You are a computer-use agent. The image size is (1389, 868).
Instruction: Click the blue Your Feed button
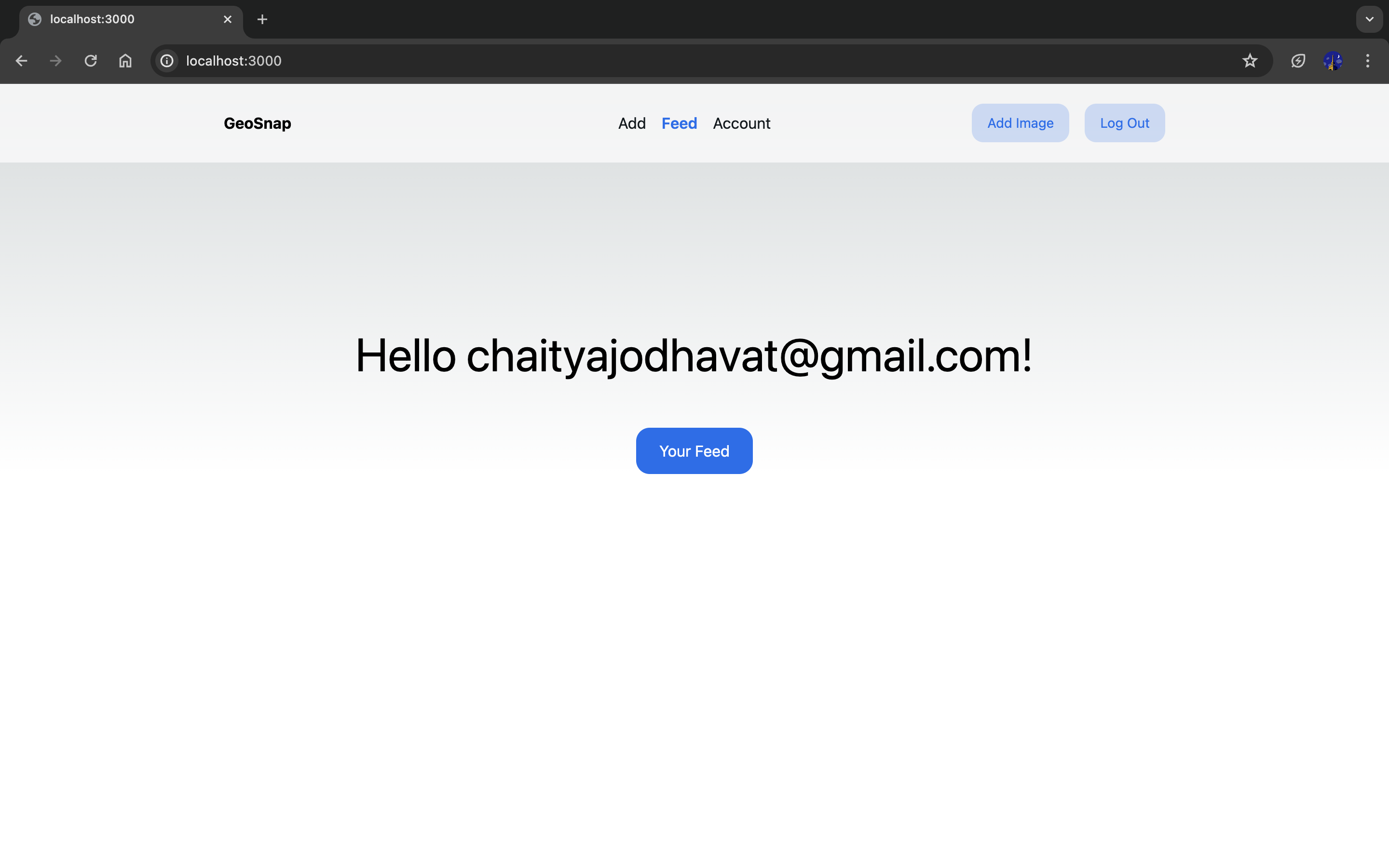click(694, 451)
